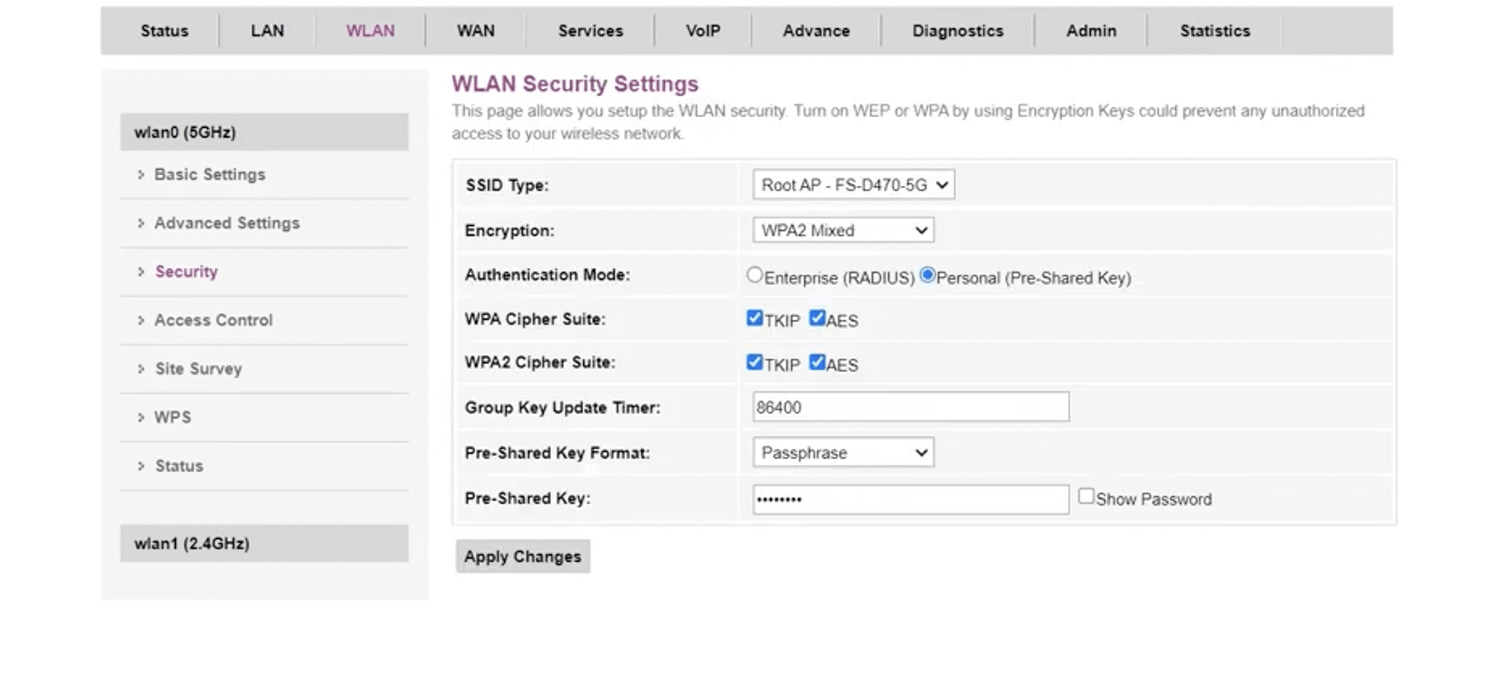Enable the Show Password checkbox
The height and width of the screenshot is (683, 1500).
click(1086, 497)
